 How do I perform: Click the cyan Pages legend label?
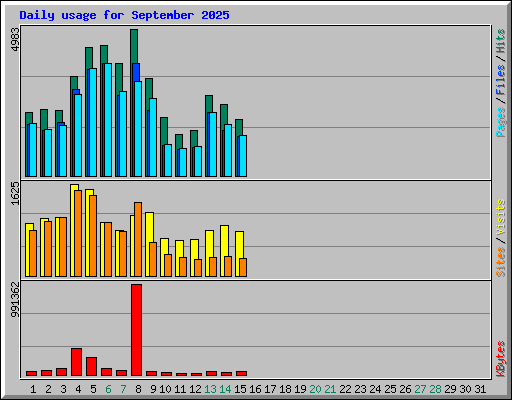point(500,122)
